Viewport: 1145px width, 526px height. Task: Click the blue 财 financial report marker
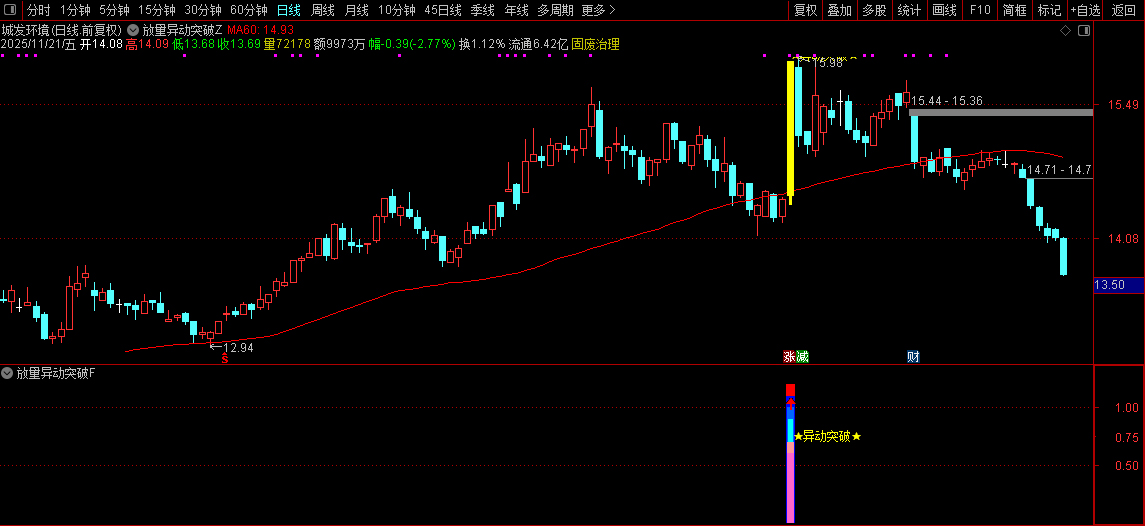[x=913, y=357]
